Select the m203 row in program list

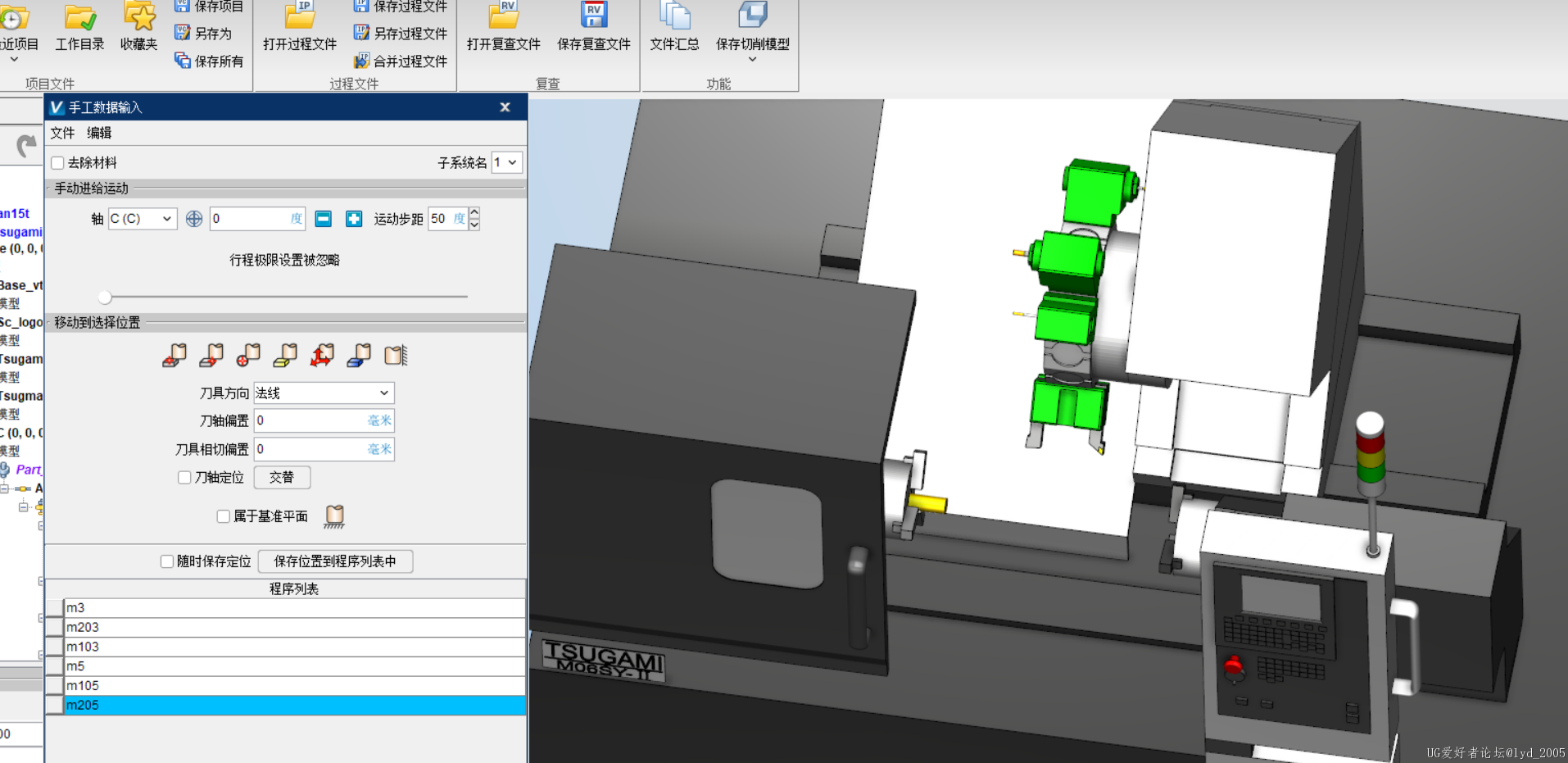coord(295,628)
